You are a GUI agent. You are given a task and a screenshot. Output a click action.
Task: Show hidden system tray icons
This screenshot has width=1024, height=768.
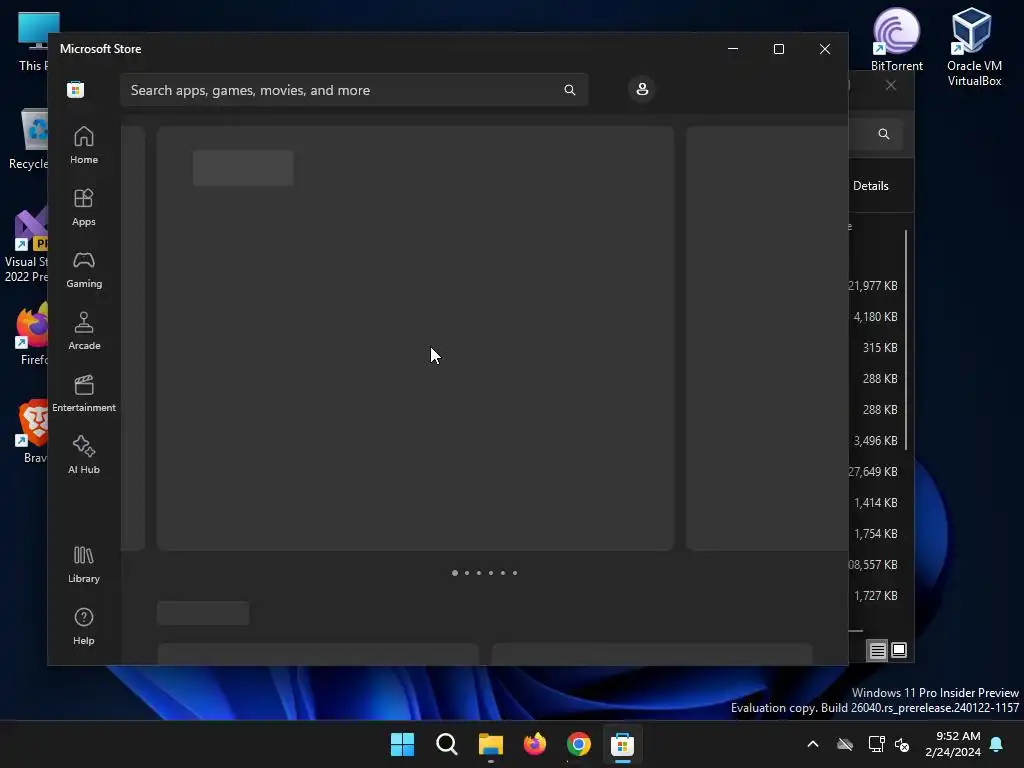(x=812, y=744)
